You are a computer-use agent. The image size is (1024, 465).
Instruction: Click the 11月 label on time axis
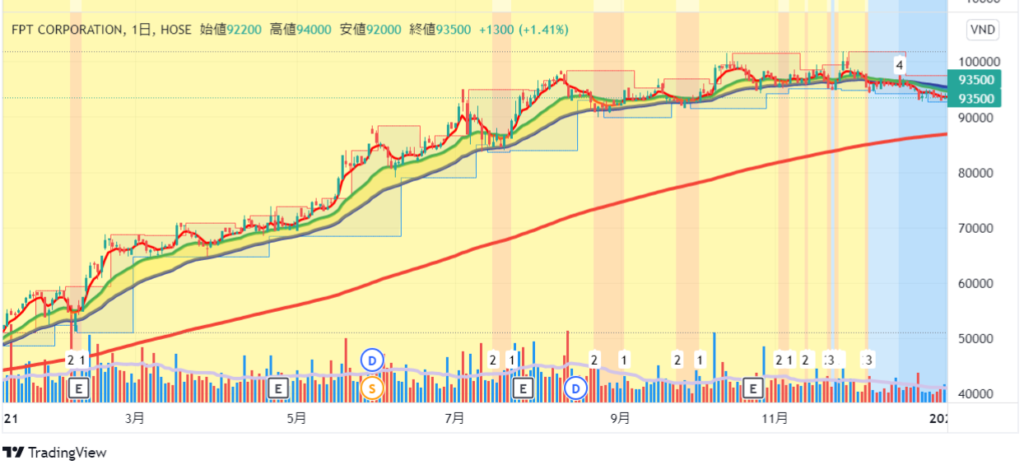(x=775, y=418)
